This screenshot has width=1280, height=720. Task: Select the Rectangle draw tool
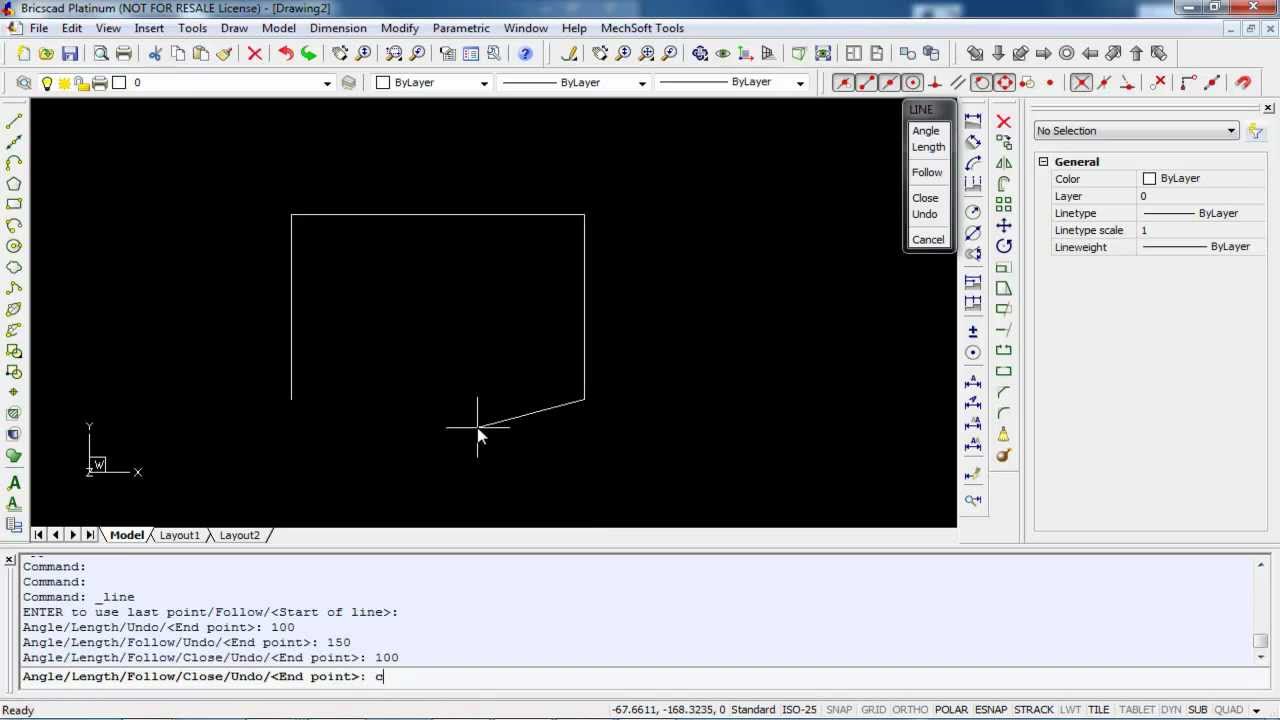click(14, 204)
